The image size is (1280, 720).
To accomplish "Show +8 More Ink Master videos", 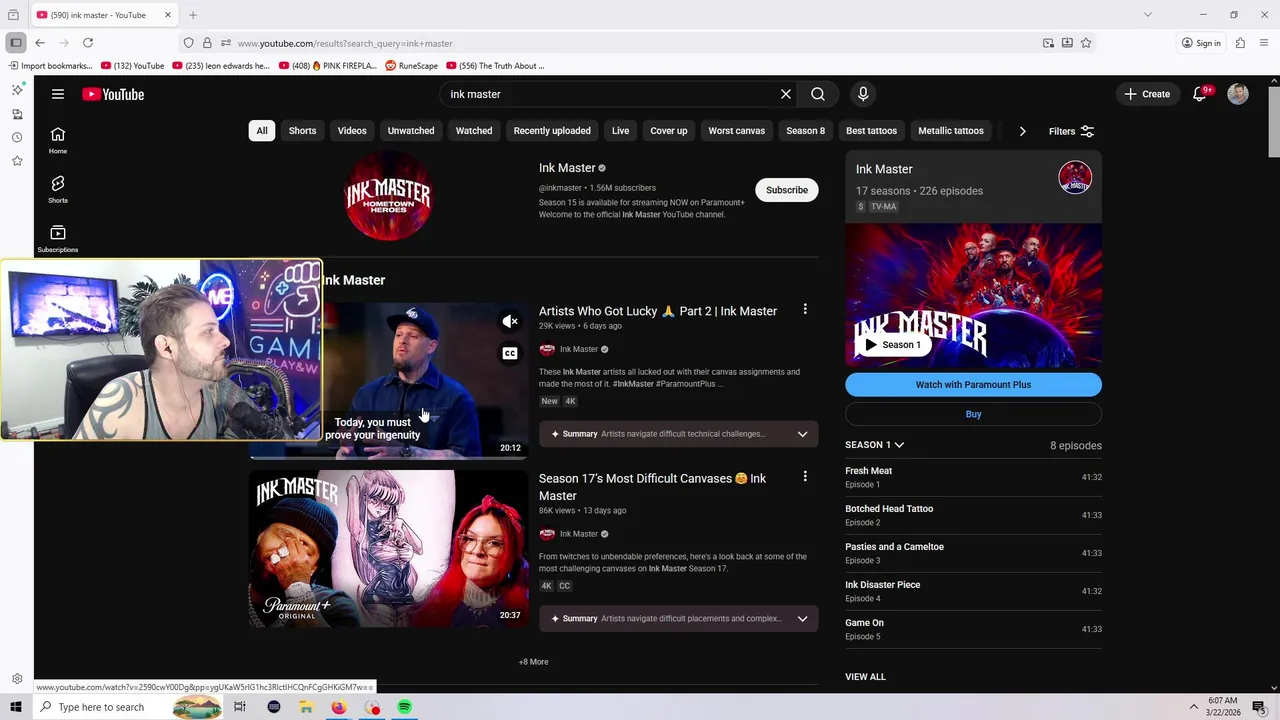I will pyautogui.click(x=533, y=662).
